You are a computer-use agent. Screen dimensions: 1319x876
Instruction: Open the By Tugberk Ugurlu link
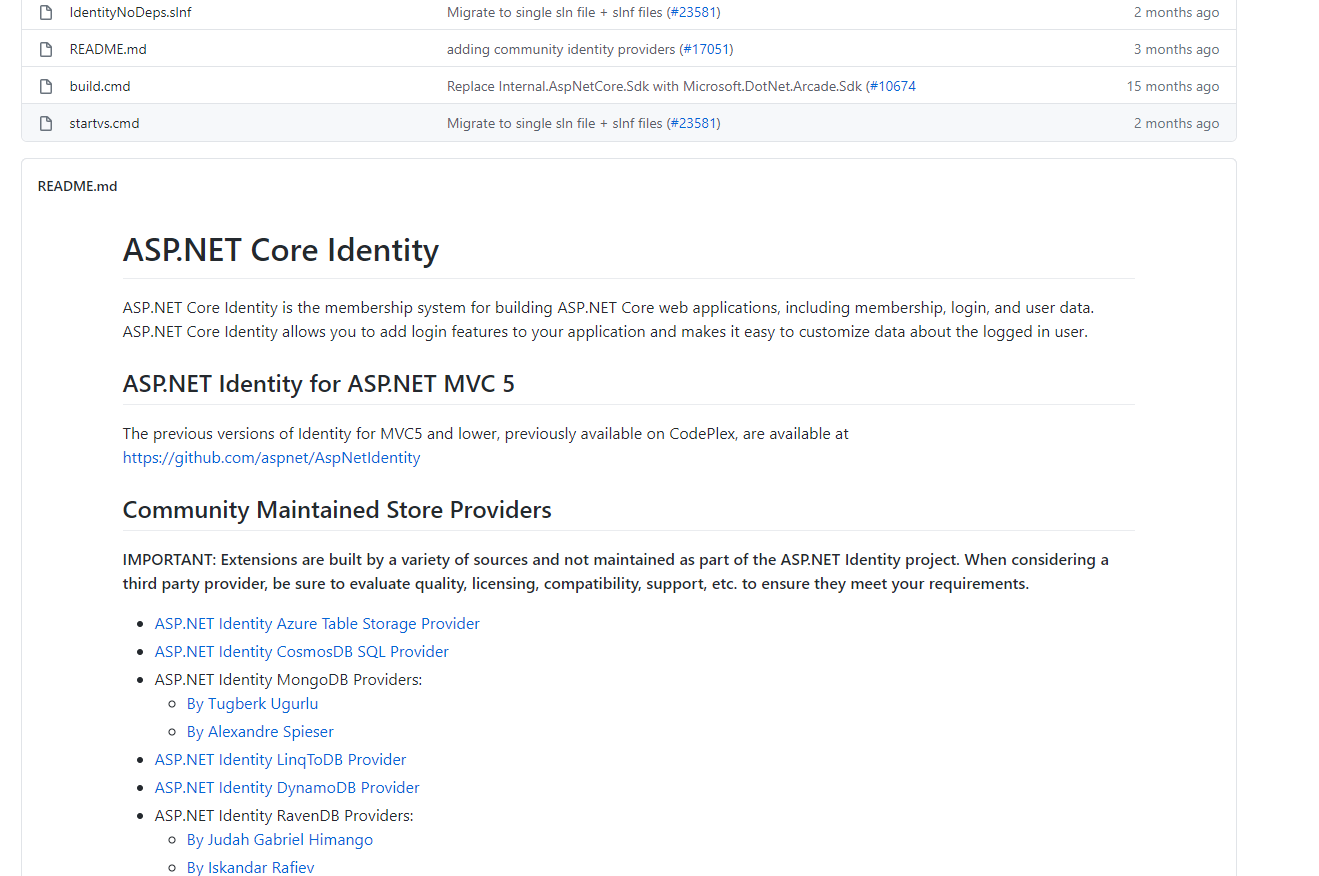[252, 704]
